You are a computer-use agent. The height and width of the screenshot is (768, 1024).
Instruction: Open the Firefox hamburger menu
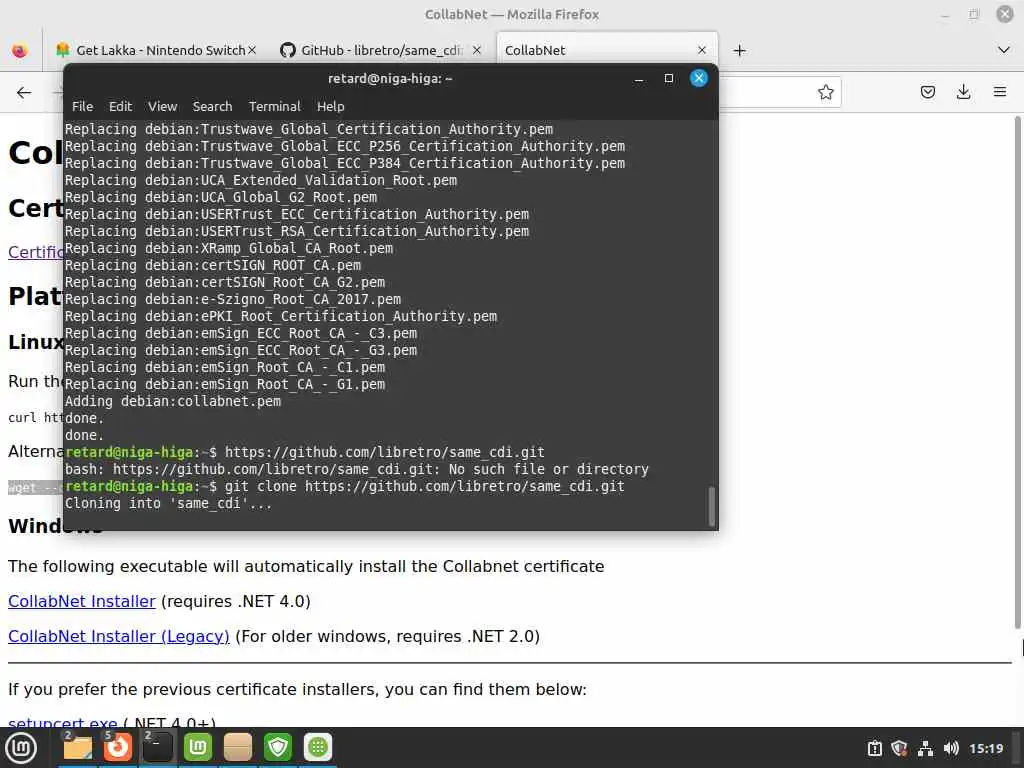tap(1000, 92)
